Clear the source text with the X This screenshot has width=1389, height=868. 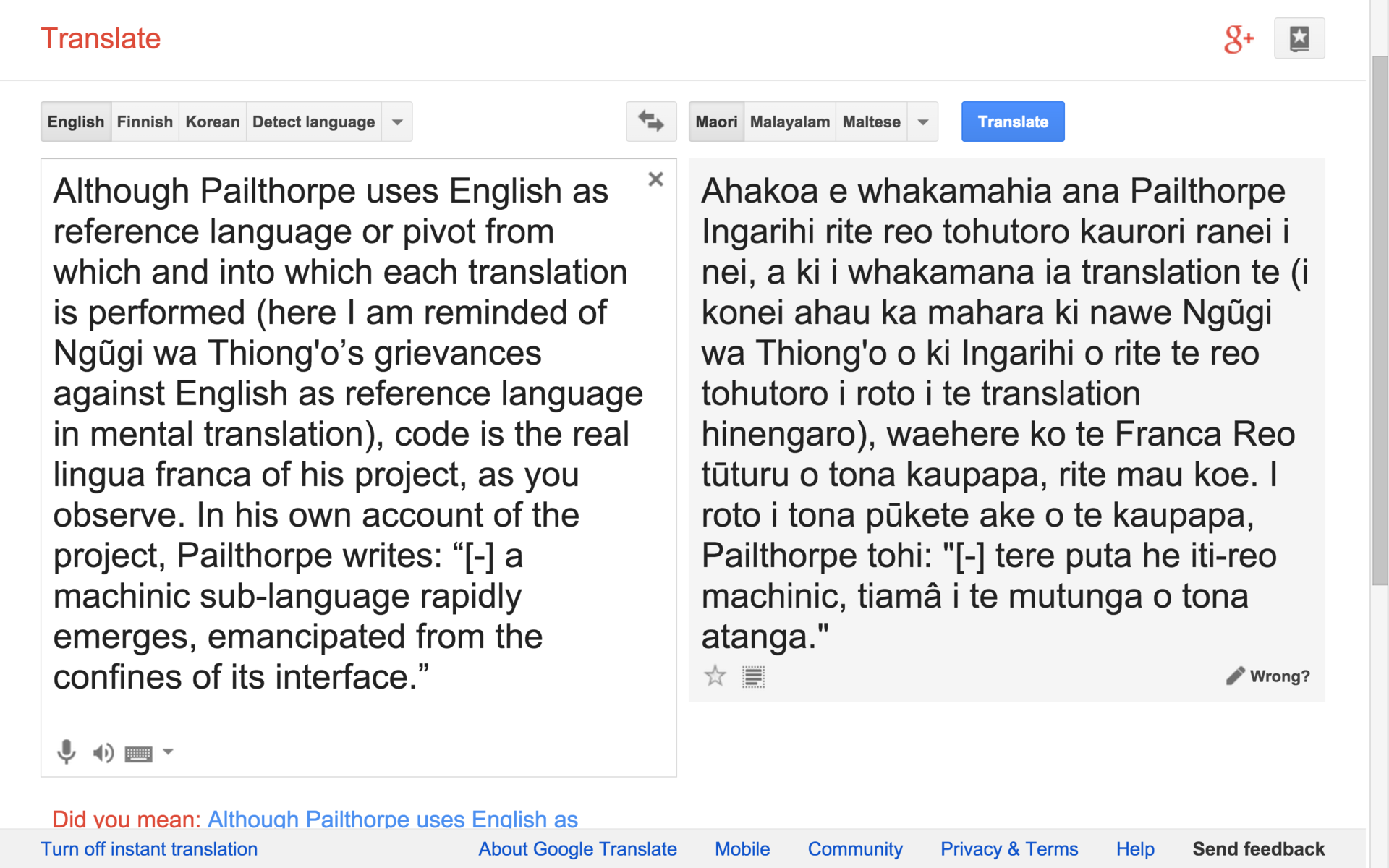655,179
